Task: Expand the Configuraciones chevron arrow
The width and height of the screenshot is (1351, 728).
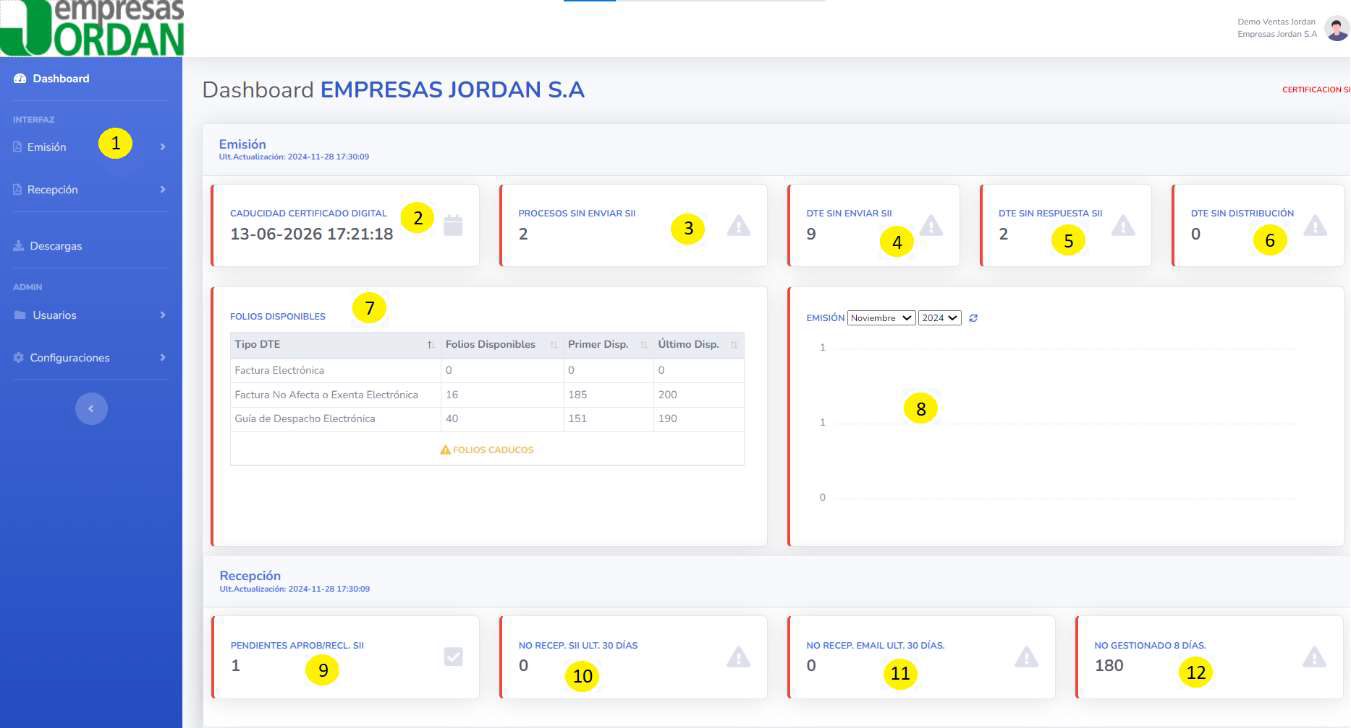Action: click(x=163, y=357)
